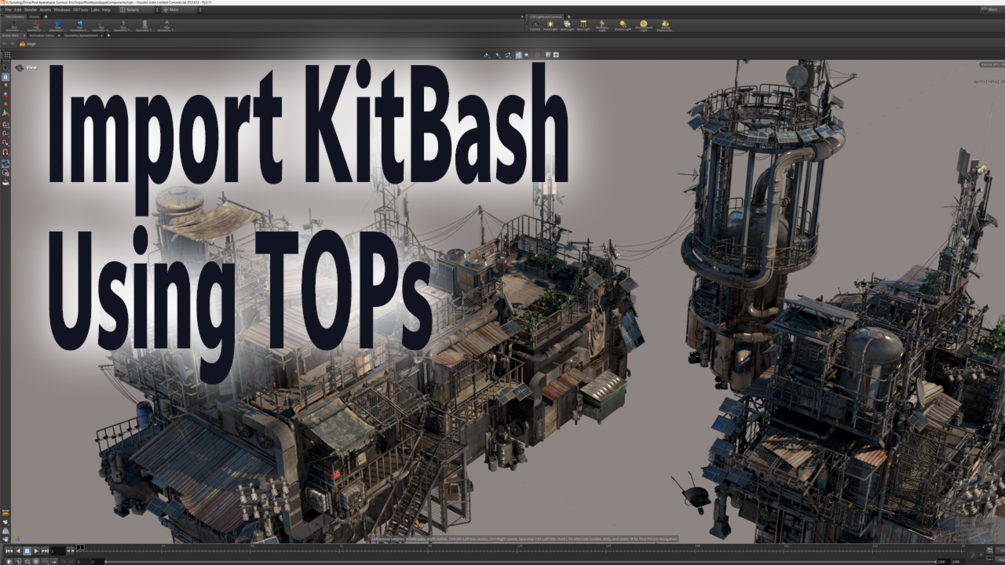Open the Karma XPU renderer menu in viewport

pos(992,65)
